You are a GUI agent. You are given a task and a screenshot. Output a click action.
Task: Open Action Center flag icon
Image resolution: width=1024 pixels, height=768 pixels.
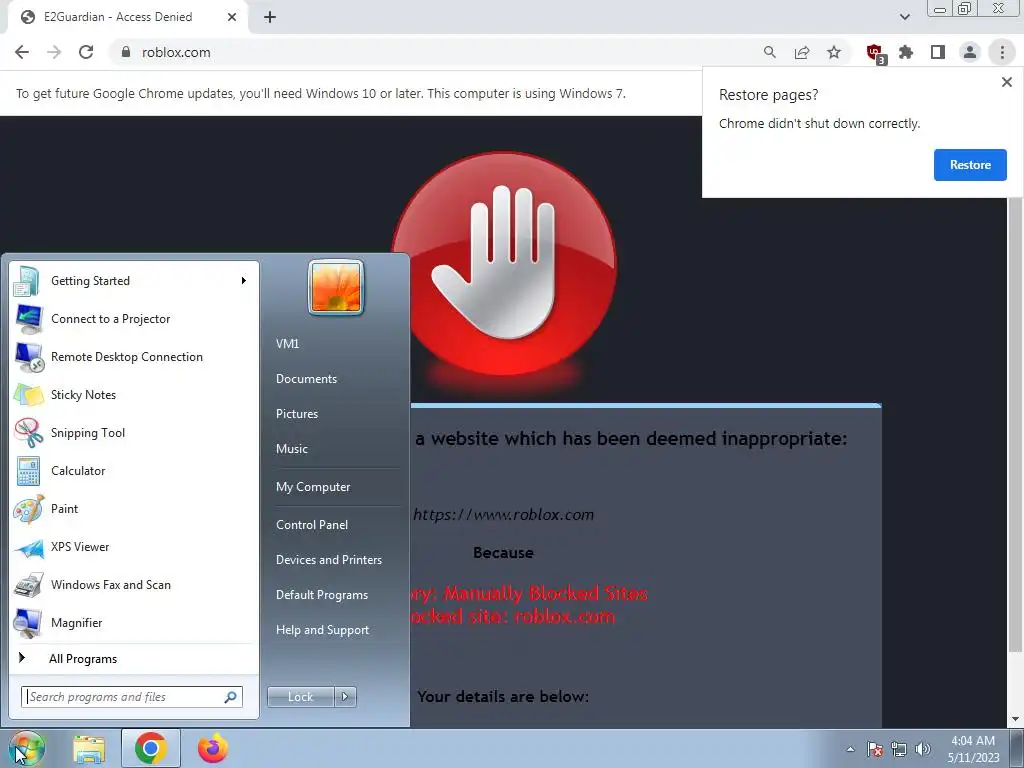coord(875,749)
